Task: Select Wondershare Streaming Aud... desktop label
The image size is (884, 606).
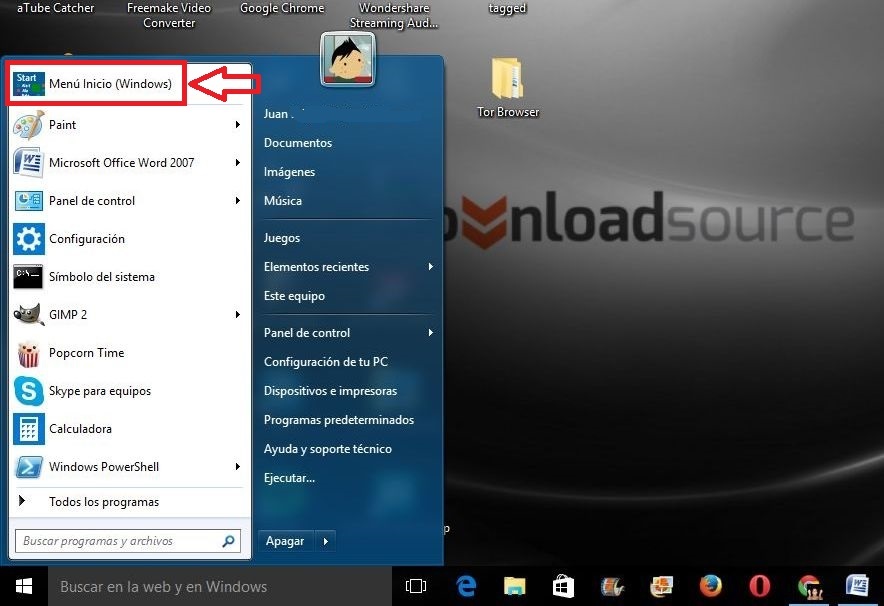Action: click(x=394, y=15)
